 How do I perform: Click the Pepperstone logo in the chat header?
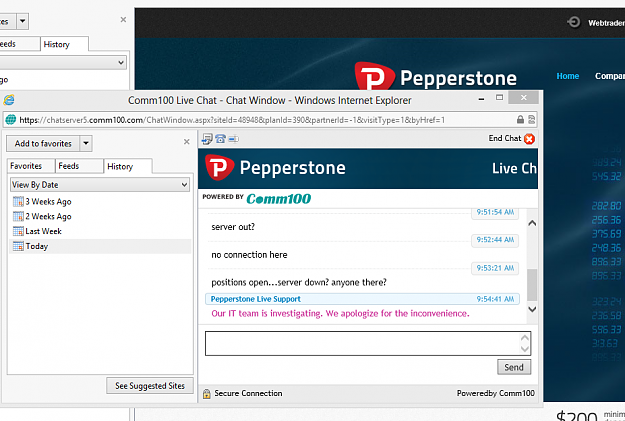pos(275,168)
